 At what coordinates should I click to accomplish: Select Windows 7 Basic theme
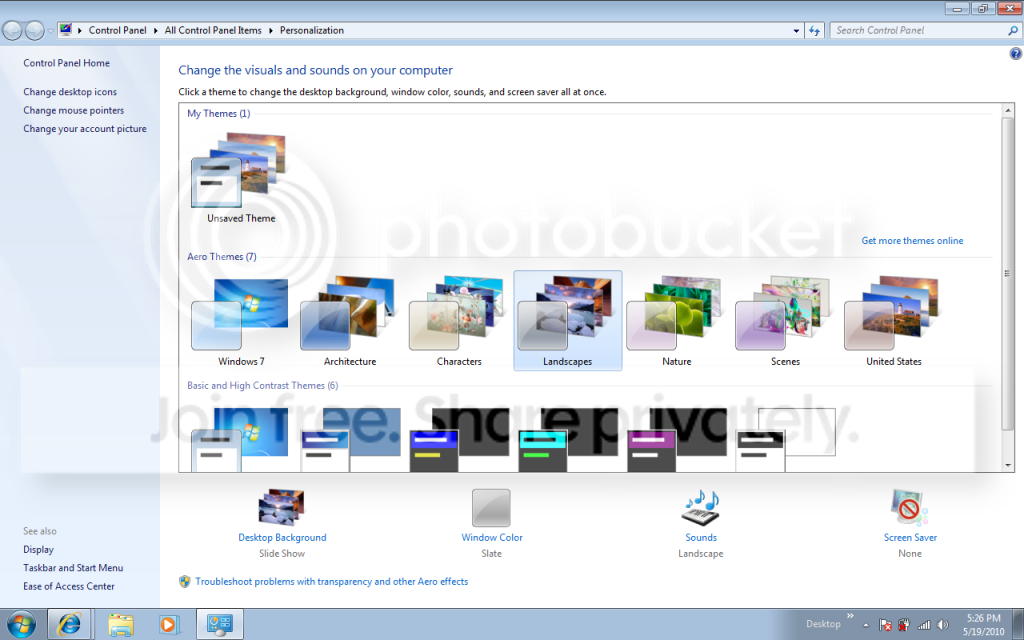[241, 440]
